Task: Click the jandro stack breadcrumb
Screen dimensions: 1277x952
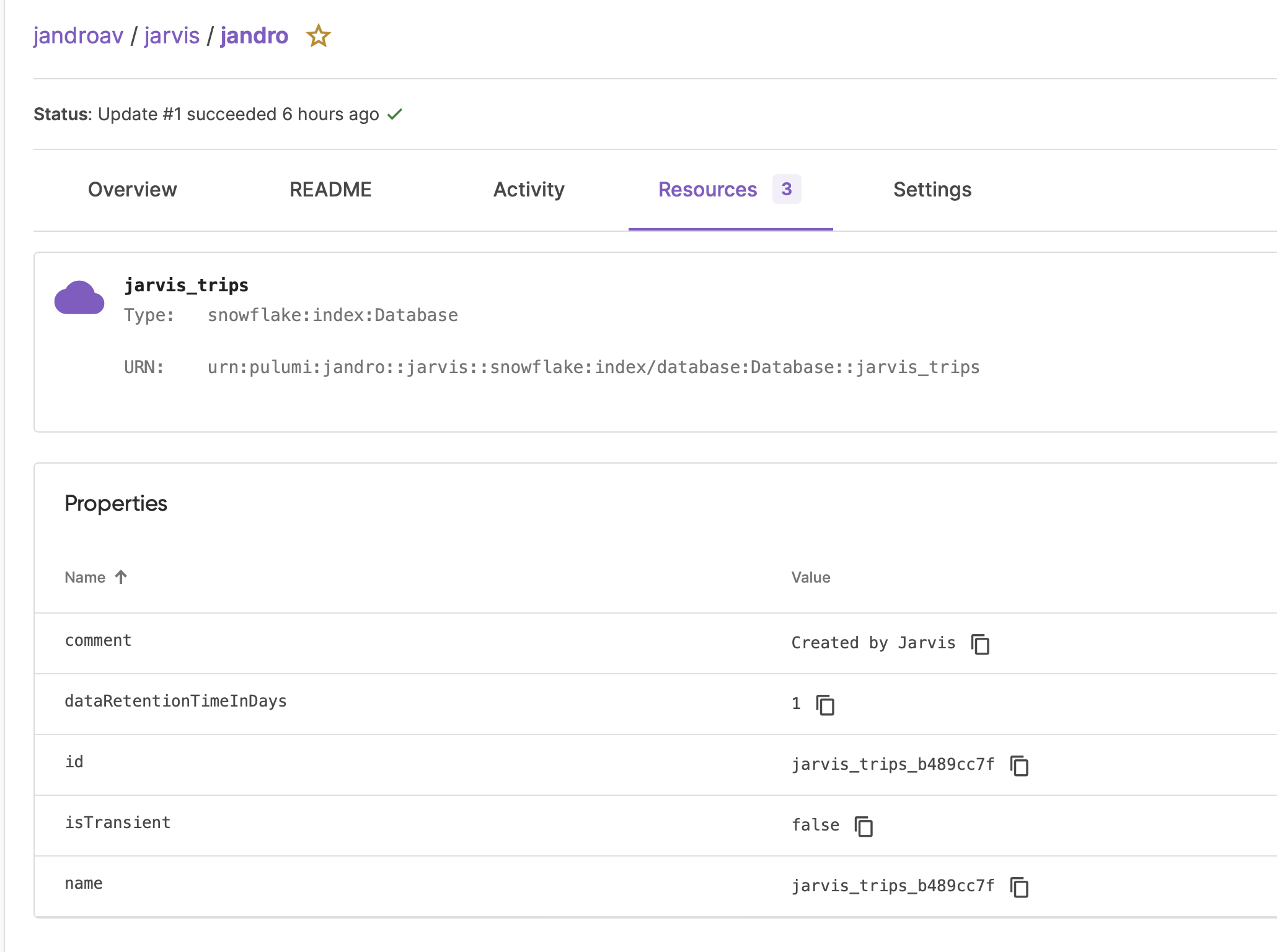Action: pos(254,36)
